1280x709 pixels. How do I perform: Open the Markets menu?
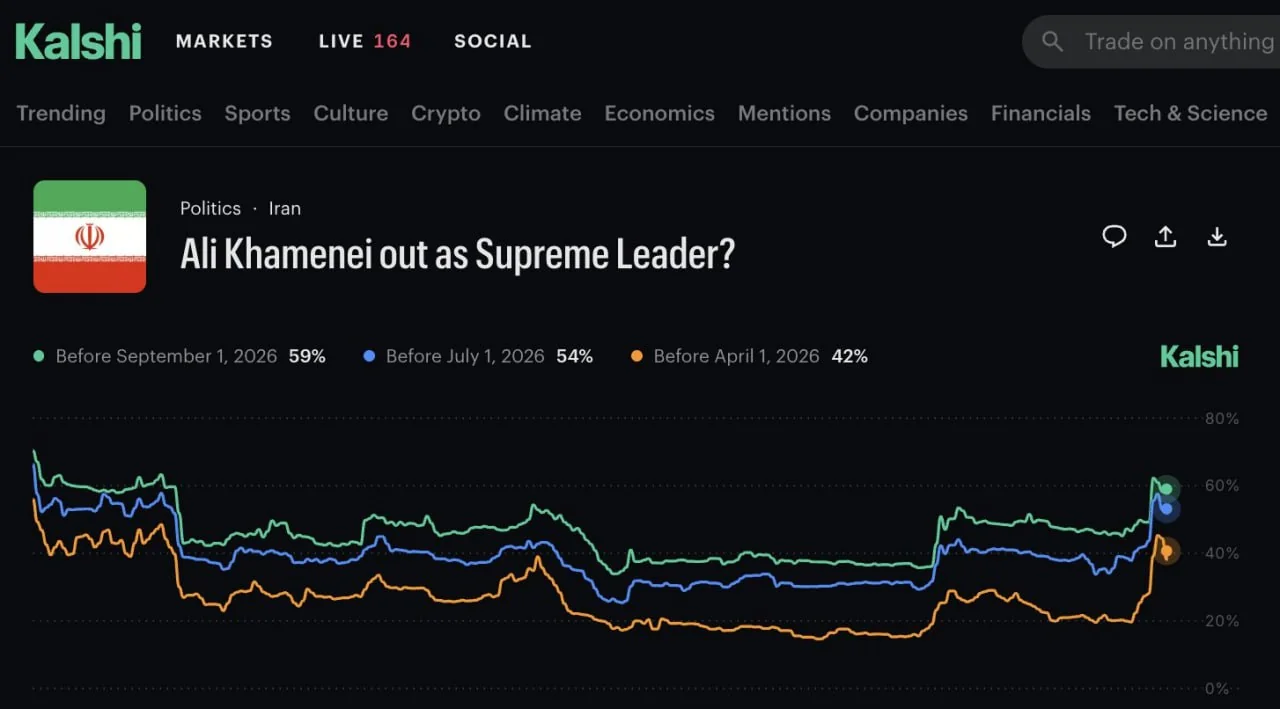point(224,41)
